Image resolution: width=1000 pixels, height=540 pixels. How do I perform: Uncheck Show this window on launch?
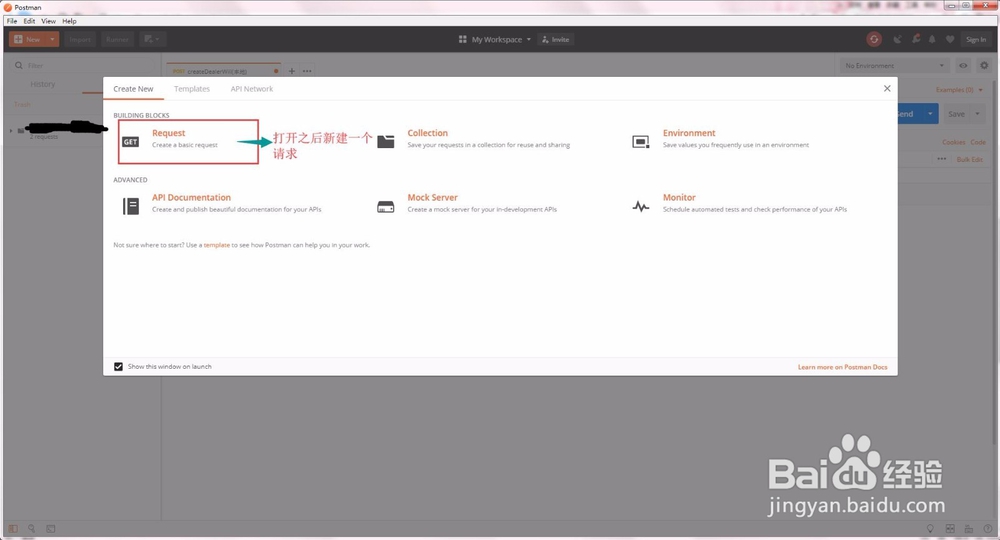(x=118, y=367)
